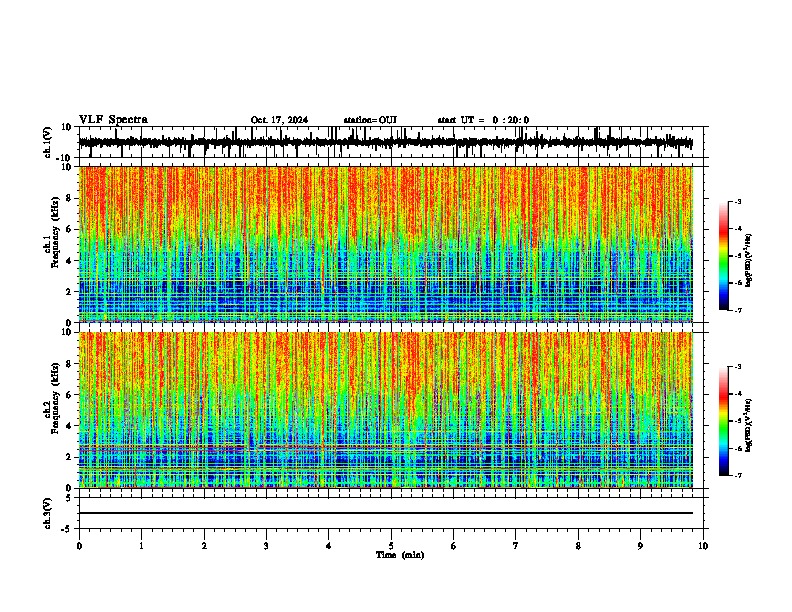Click the 'start UT = 0:20:0' text
This screenshot has height=612, width=792.
(483, 120)
